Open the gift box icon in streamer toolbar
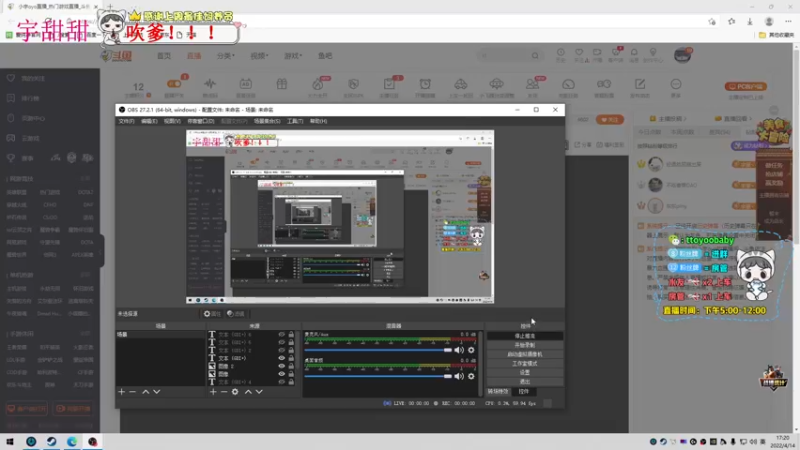 click(x=282, y=84)
